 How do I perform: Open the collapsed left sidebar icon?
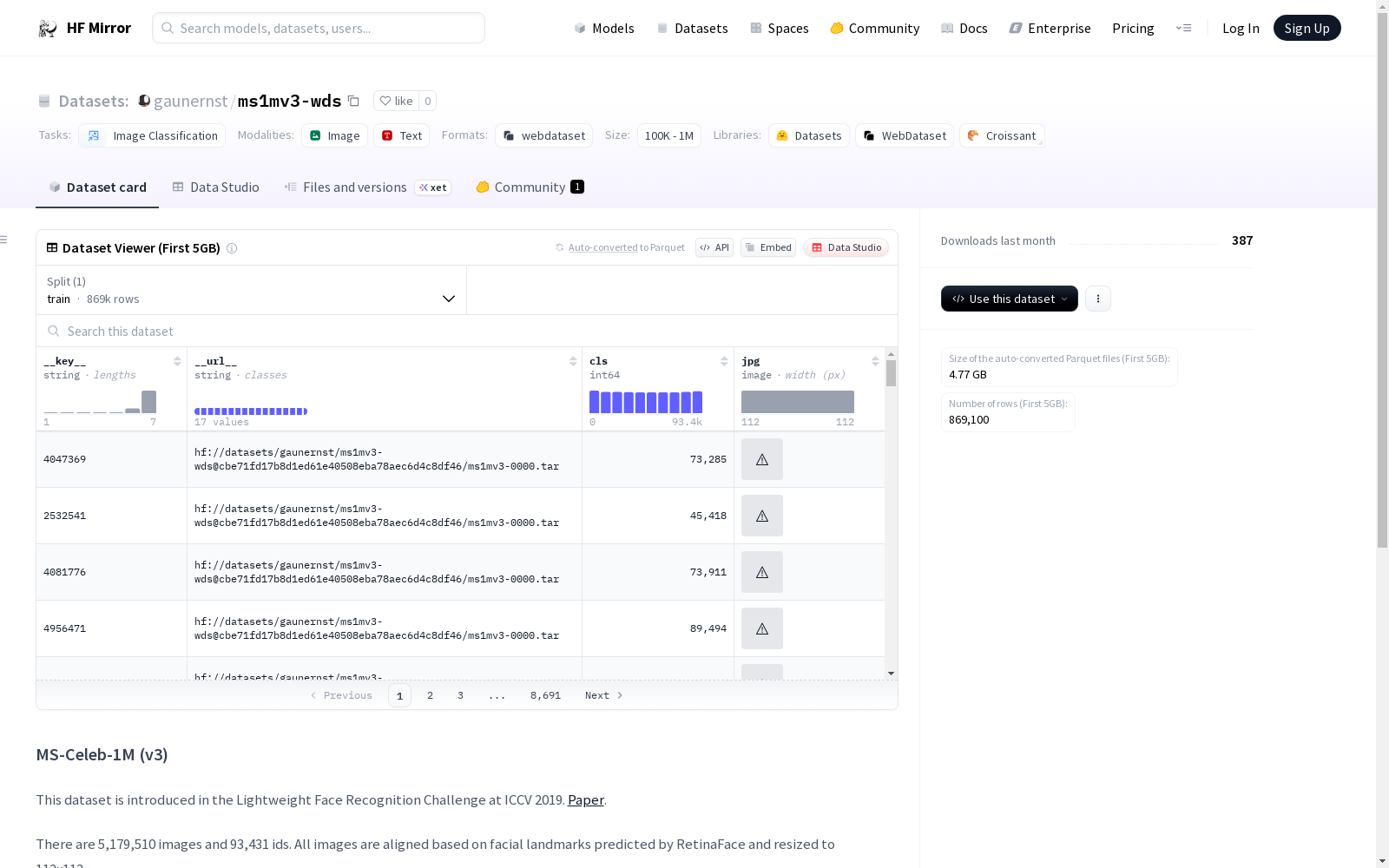(x=4, y=240)
